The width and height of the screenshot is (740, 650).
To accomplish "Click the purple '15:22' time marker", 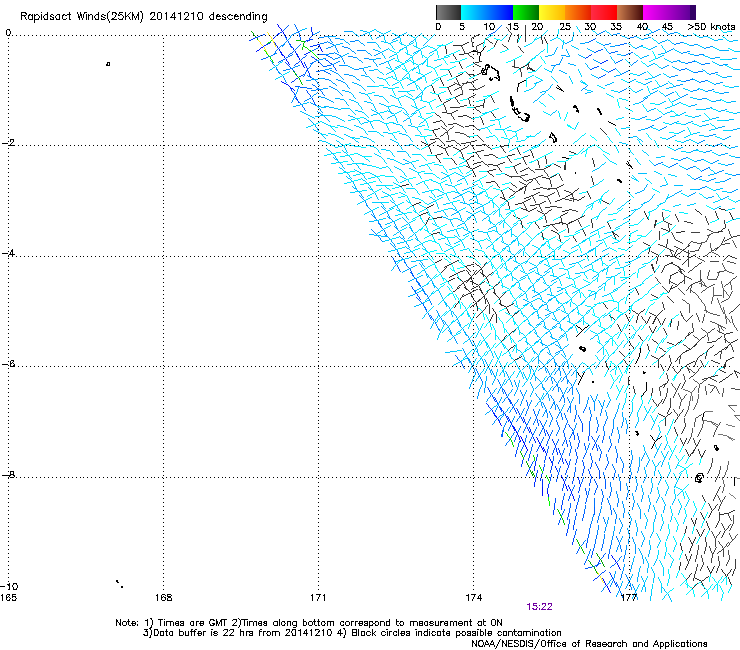I will [539, 607].
